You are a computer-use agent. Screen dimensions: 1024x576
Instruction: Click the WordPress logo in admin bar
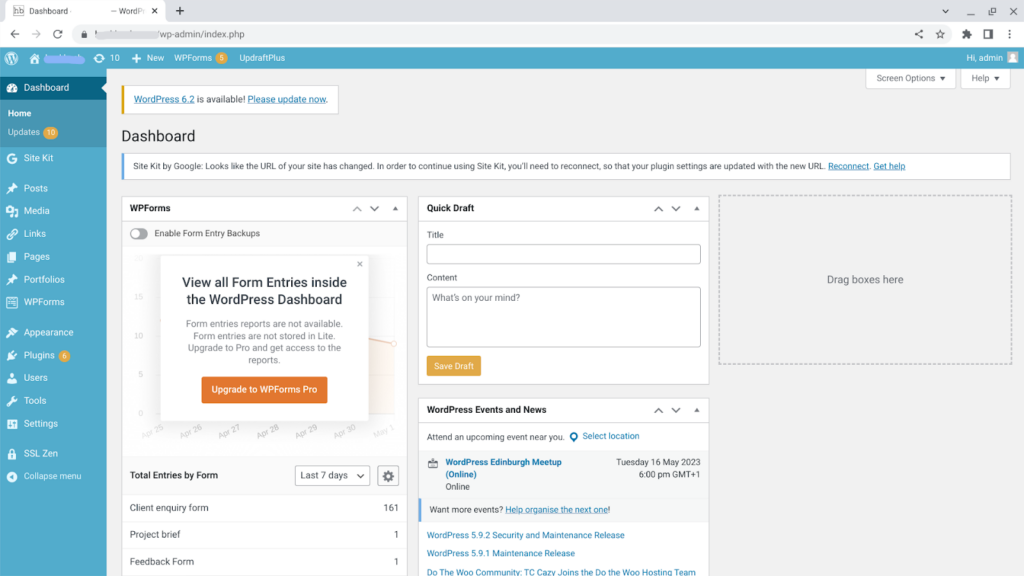[12, 58]
